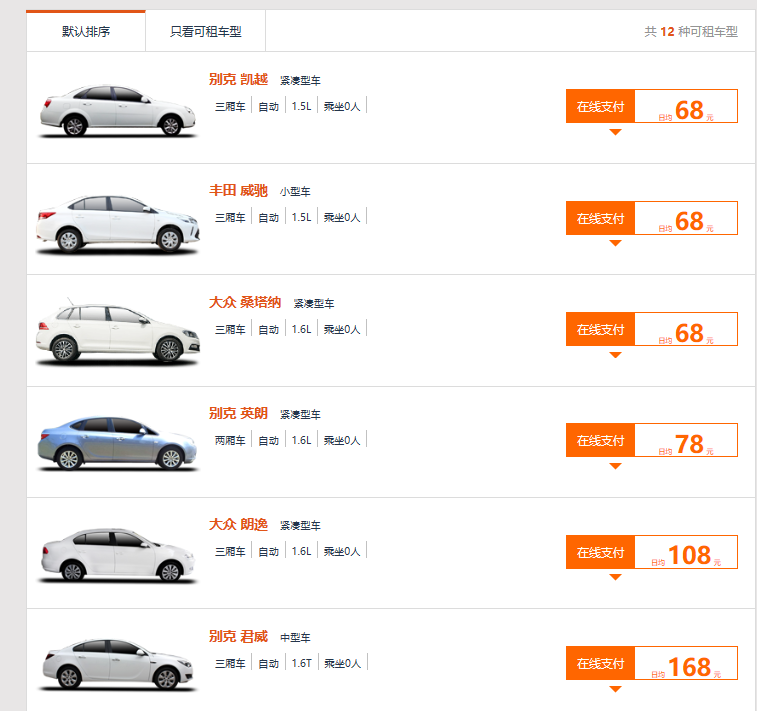The image size is (757, 711).
Task: Open the 大众 桑塔纳 car title link
Action: click(x=245, y=302)
